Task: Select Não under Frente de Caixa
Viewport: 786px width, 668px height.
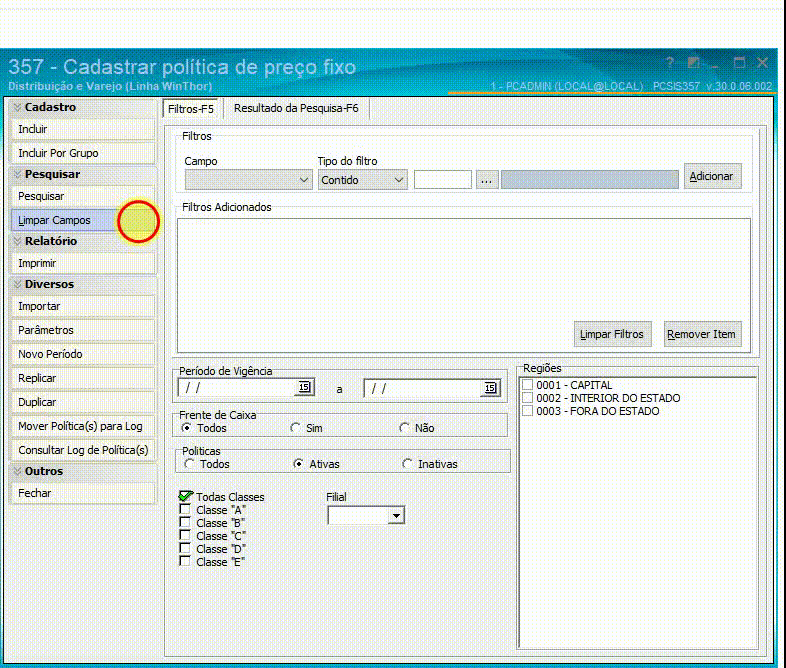Action: click(x=405, y=428)
